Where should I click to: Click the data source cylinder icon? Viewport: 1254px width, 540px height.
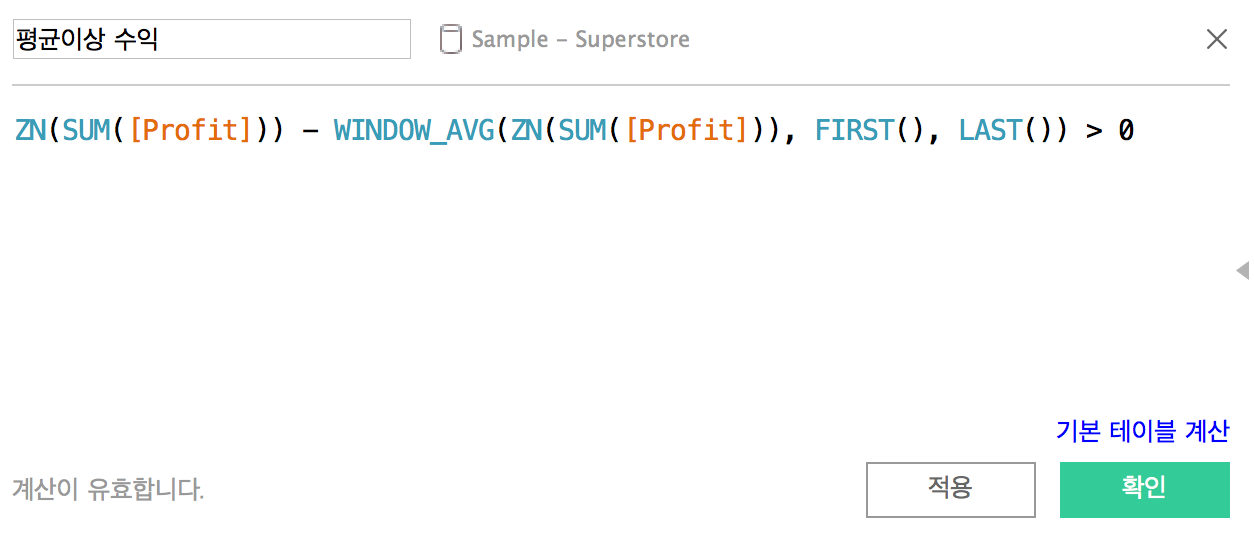pos(451,40)
